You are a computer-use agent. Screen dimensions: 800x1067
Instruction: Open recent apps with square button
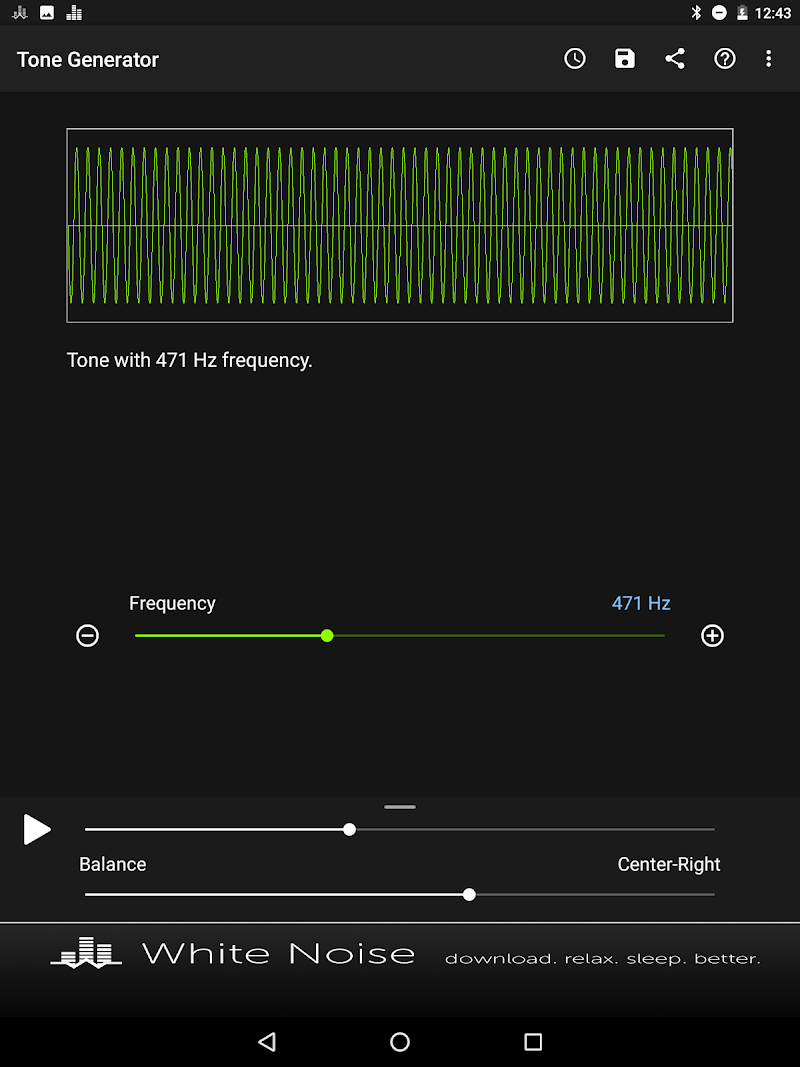tap(533, 1042)
